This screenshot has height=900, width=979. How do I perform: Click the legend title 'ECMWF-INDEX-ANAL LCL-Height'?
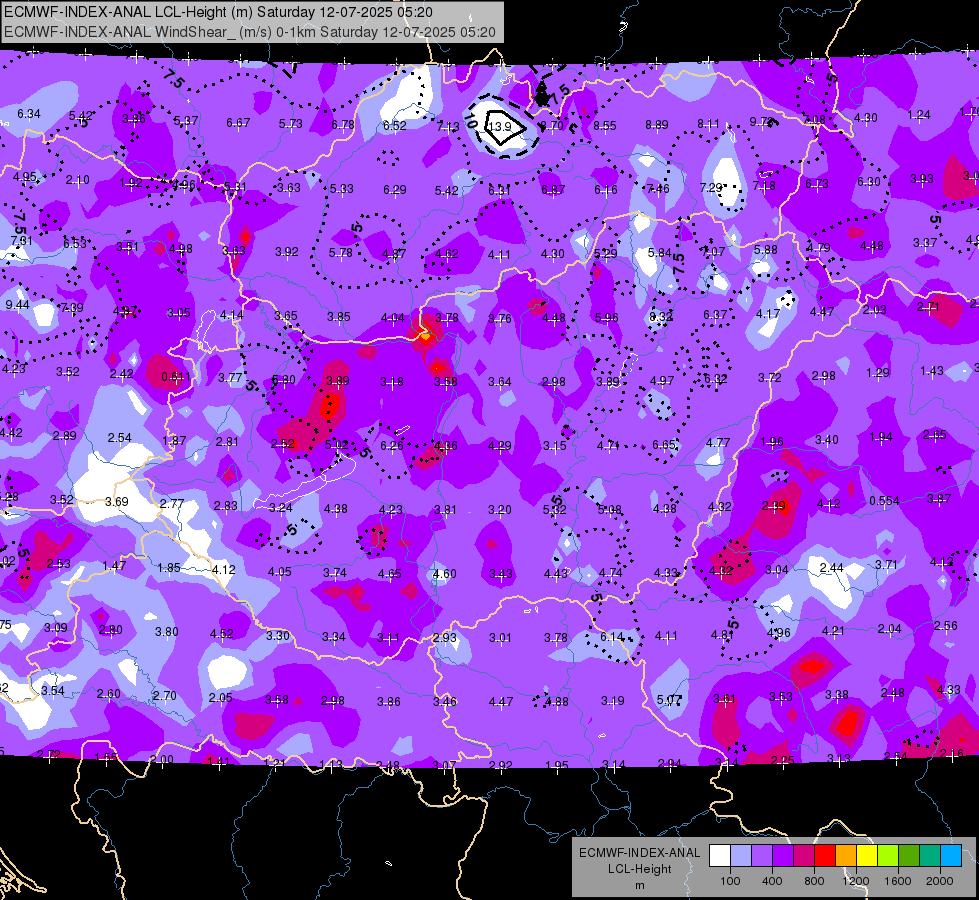639,861
